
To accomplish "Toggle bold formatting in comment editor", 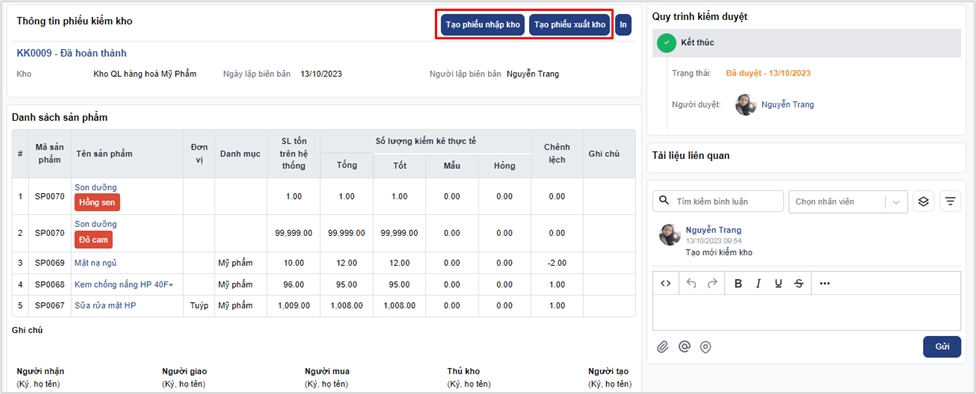I will (x=738, y=283).
